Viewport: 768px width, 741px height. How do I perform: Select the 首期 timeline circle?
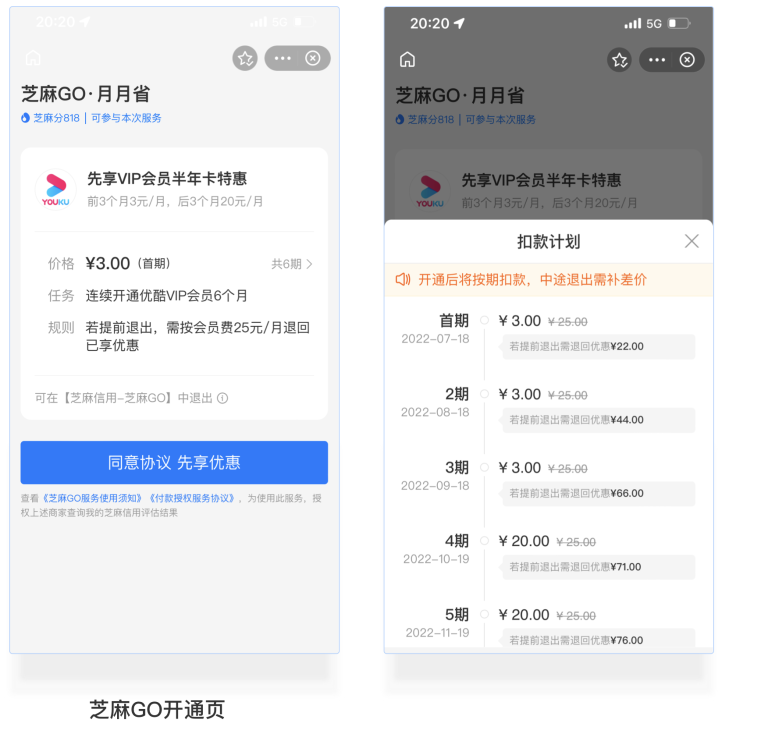pyautogui.click(x=484, y=320)
